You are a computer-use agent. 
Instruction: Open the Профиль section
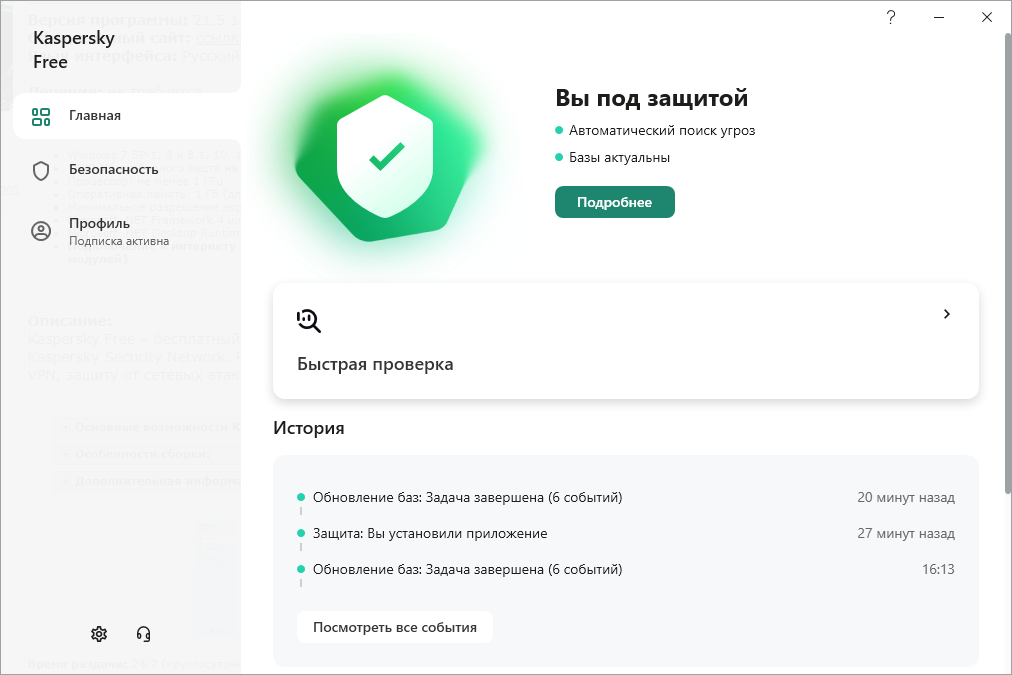tap(100, 224)
